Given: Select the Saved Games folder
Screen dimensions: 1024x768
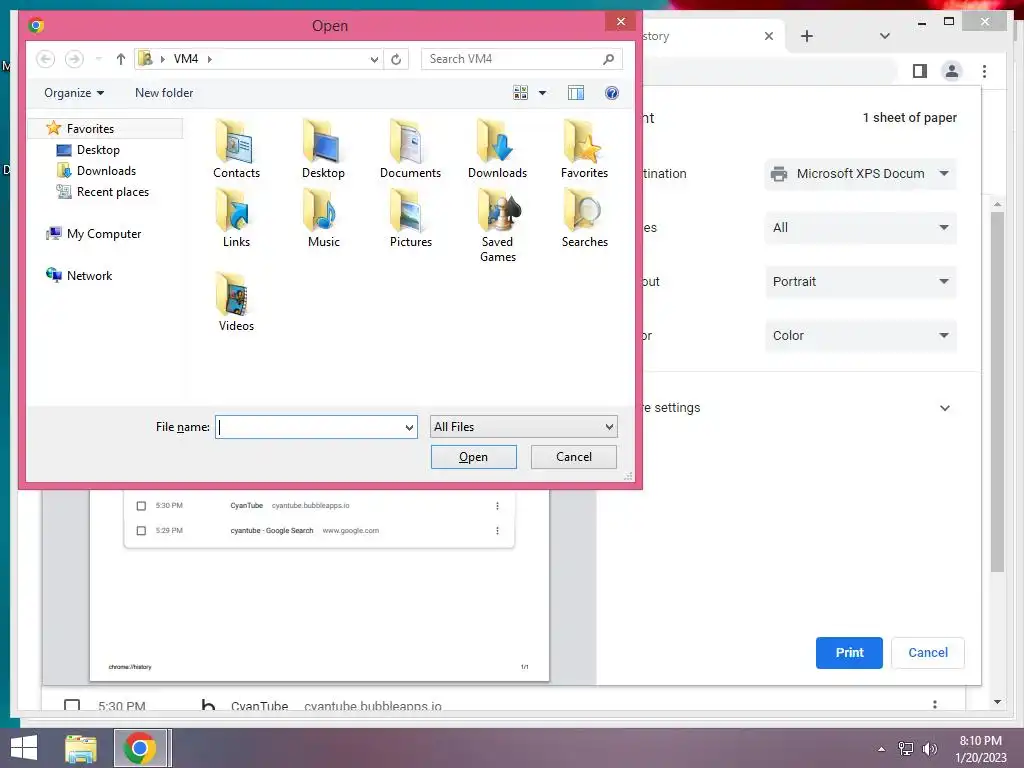Looking at the screenshot, I should (498, 225).
